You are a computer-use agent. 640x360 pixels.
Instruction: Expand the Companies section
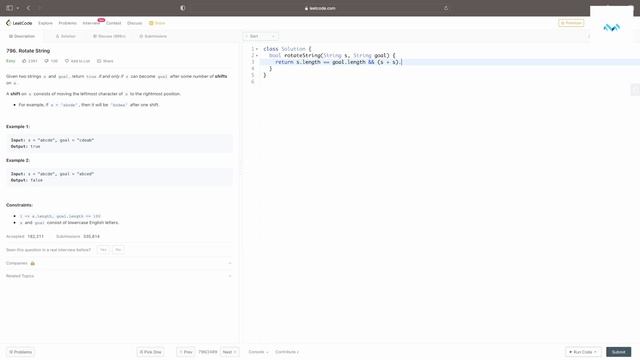[119, 263]
